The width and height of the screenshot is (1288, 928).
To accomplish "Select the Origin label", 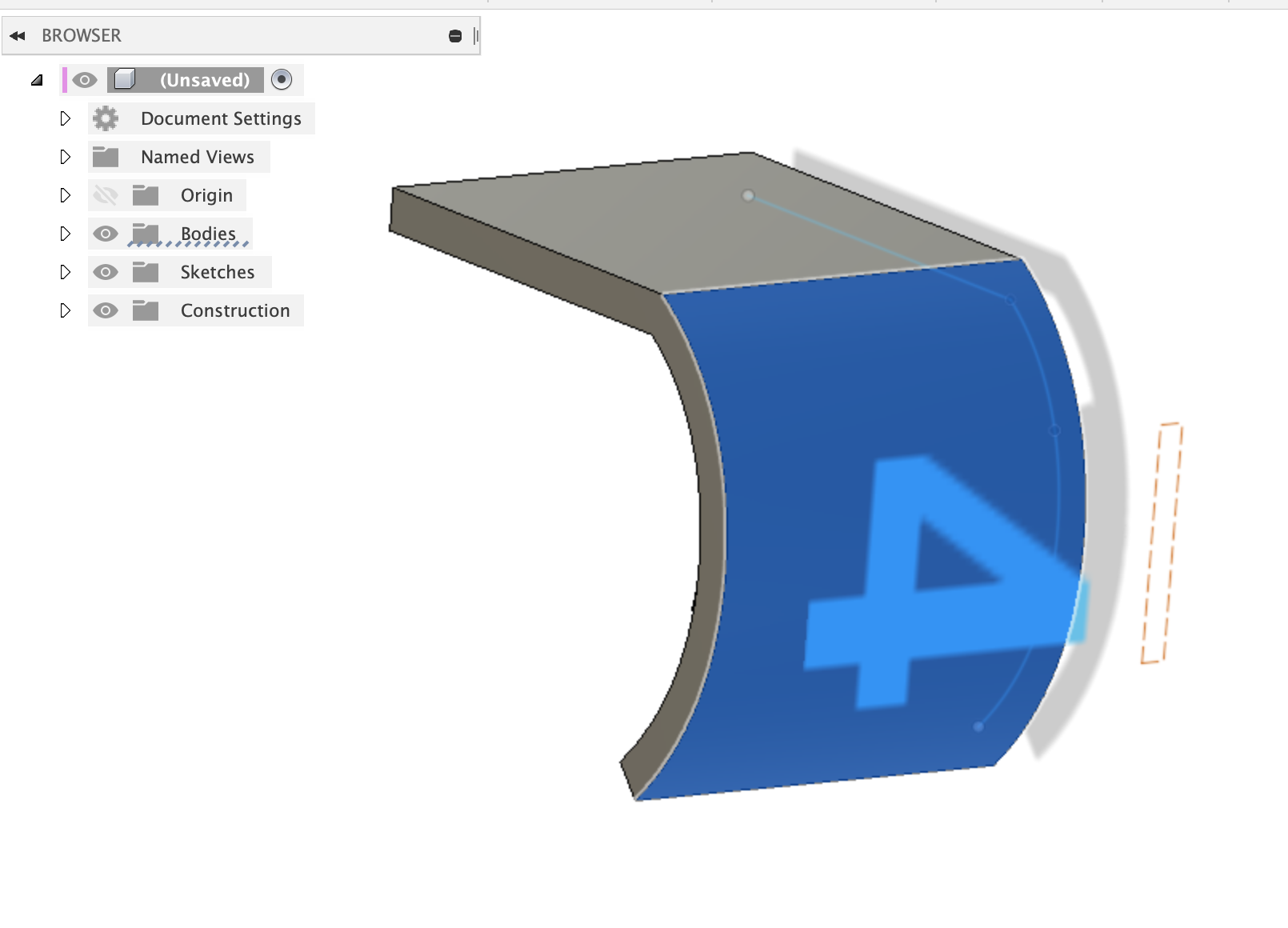I will click(x=206, y=196).
